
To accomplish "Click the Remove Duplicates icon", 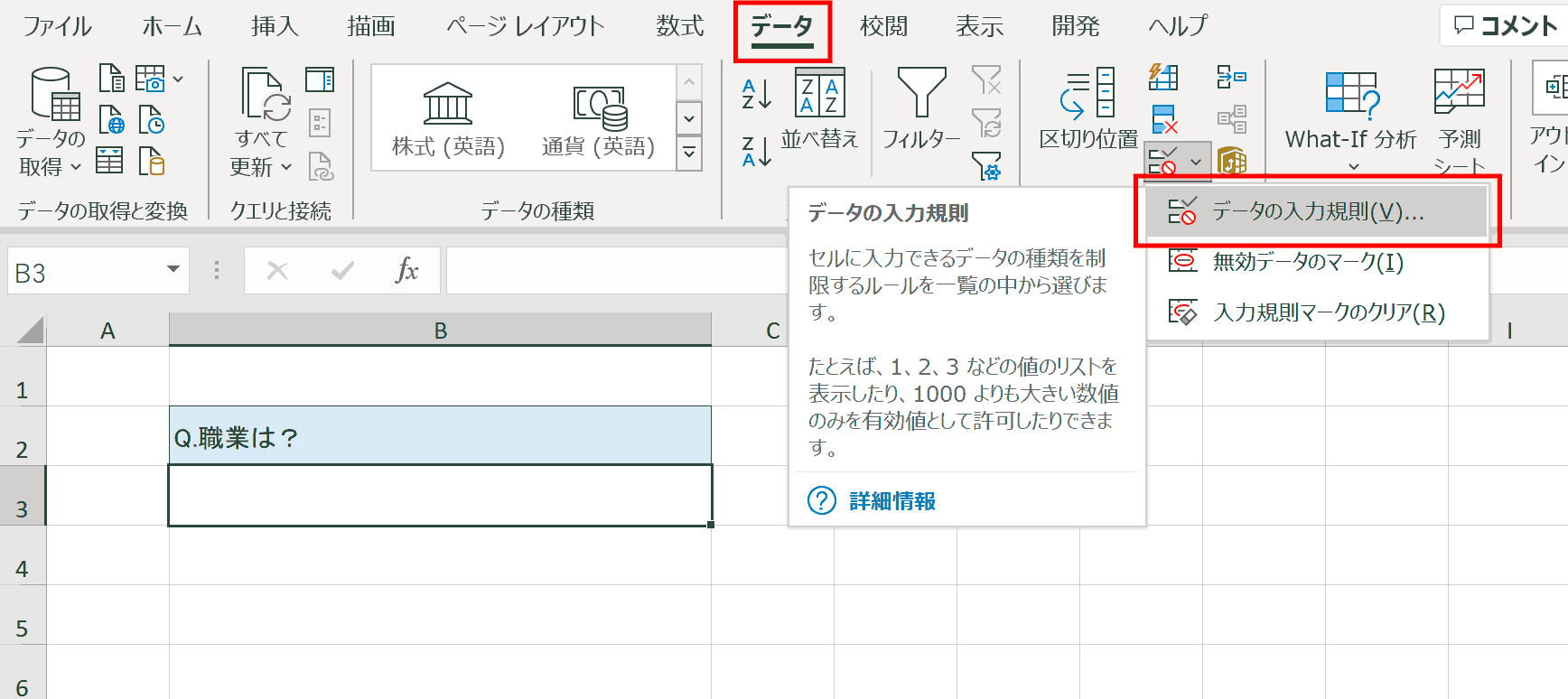I will (1163, 119).
